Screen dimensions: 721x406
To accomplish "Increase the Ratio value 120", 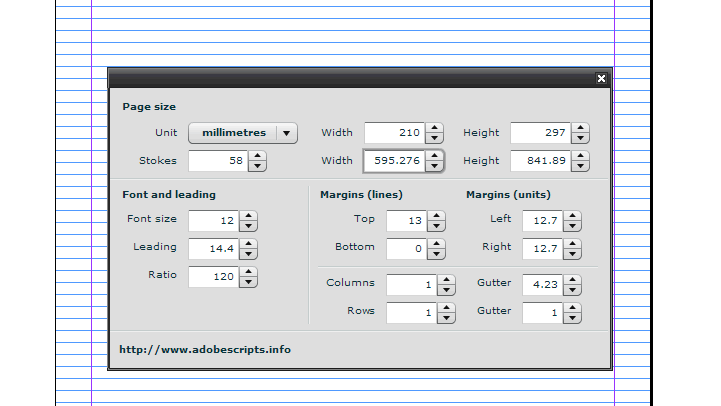I will (248, 272).
